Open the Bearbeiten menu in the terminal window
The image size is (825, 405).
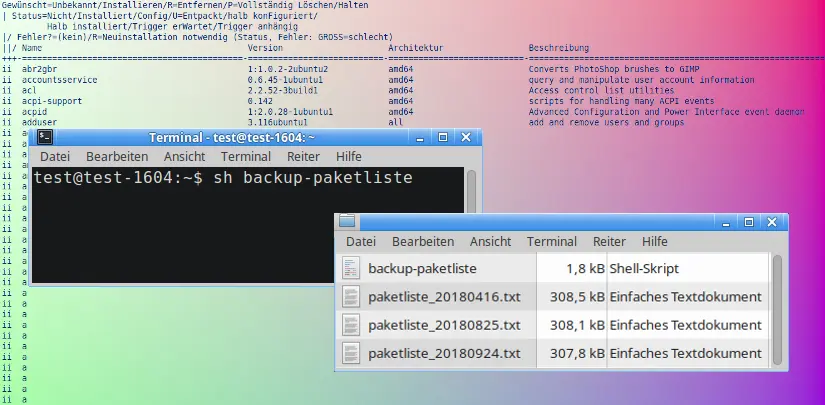coord(117,157)
